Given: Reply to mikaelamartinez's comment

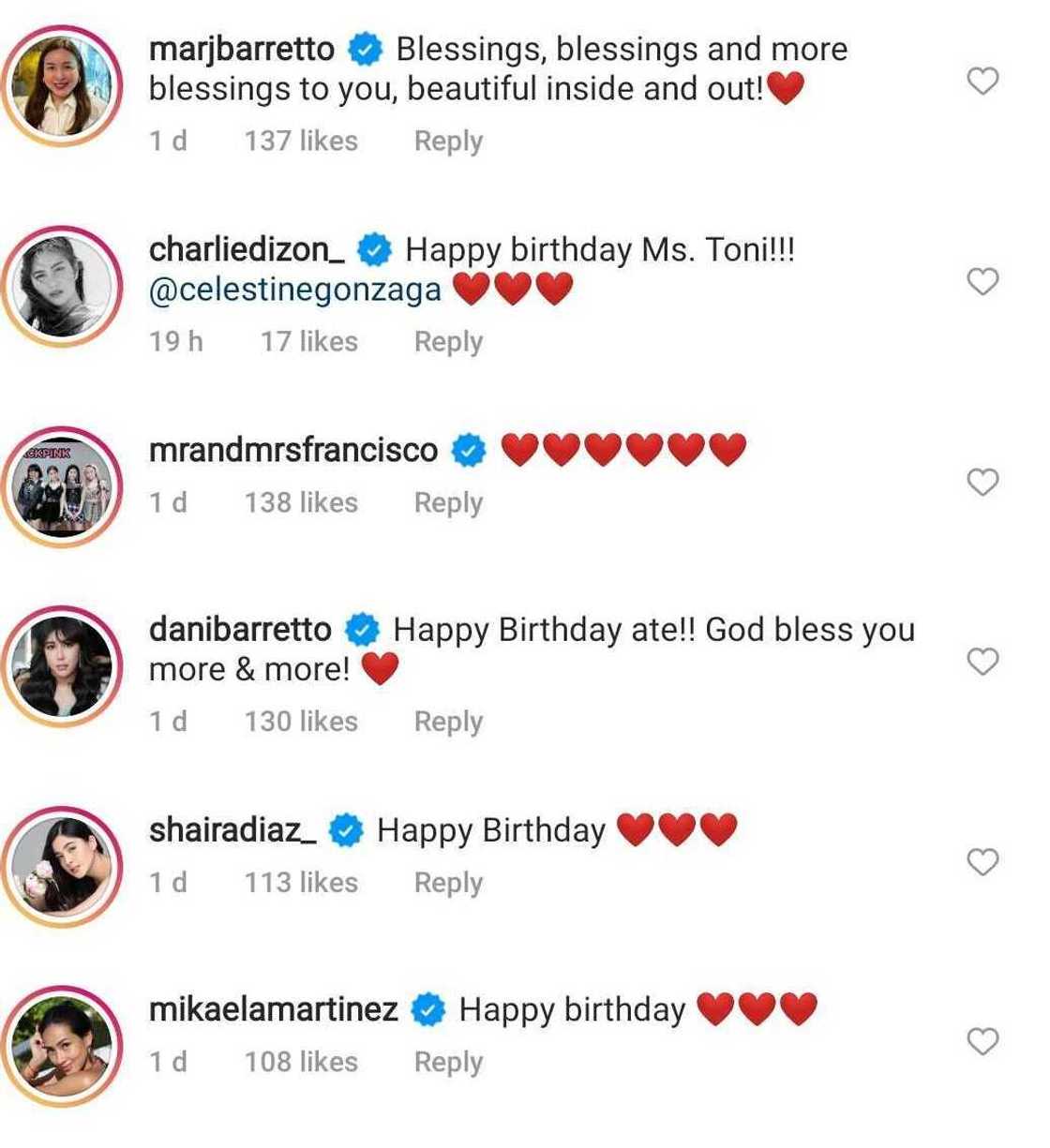Looking at the screenshot, I should 448,1063.
